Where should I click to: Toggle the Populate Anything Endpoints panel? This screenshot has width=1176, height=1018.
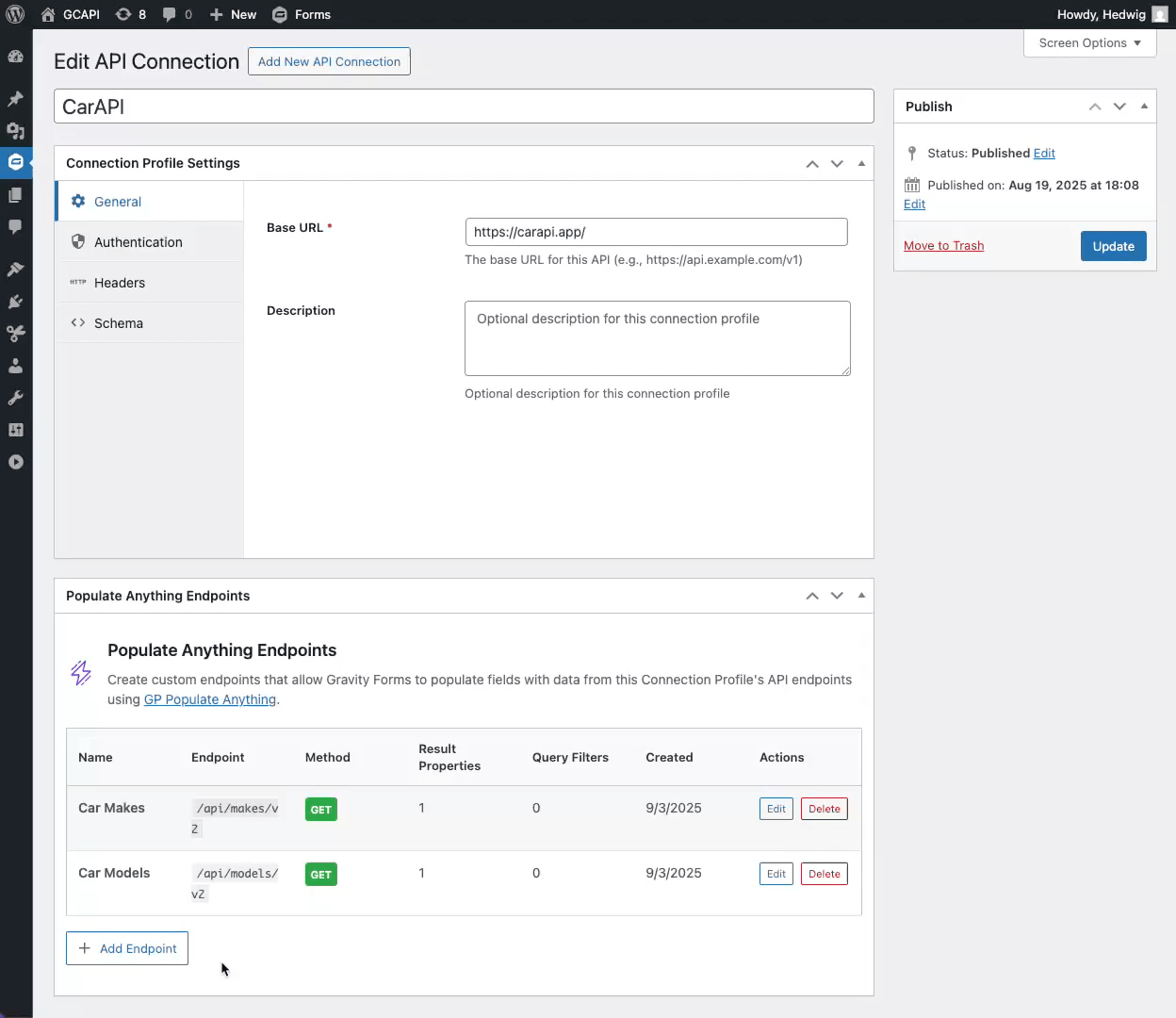coord(861,596)
